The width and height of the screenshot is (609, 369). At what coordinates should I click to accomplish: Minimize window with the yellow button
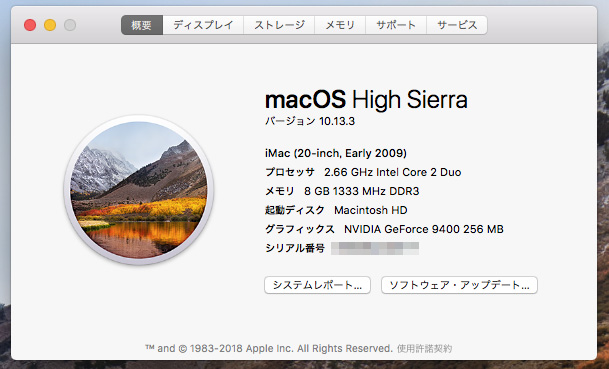(50, 25)
